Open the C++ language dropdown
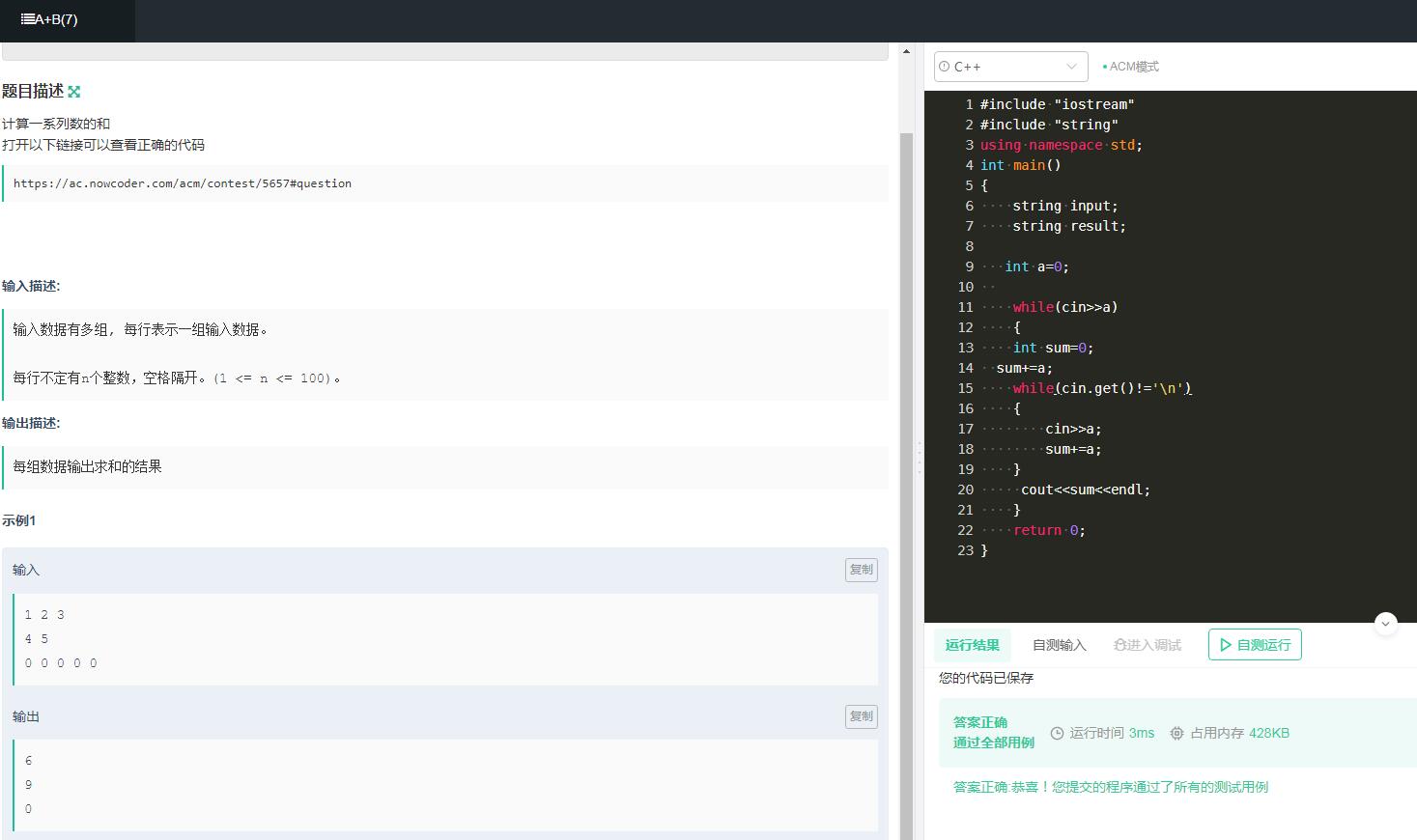The image size is (1417, 840). click(x=1010, y=67)
